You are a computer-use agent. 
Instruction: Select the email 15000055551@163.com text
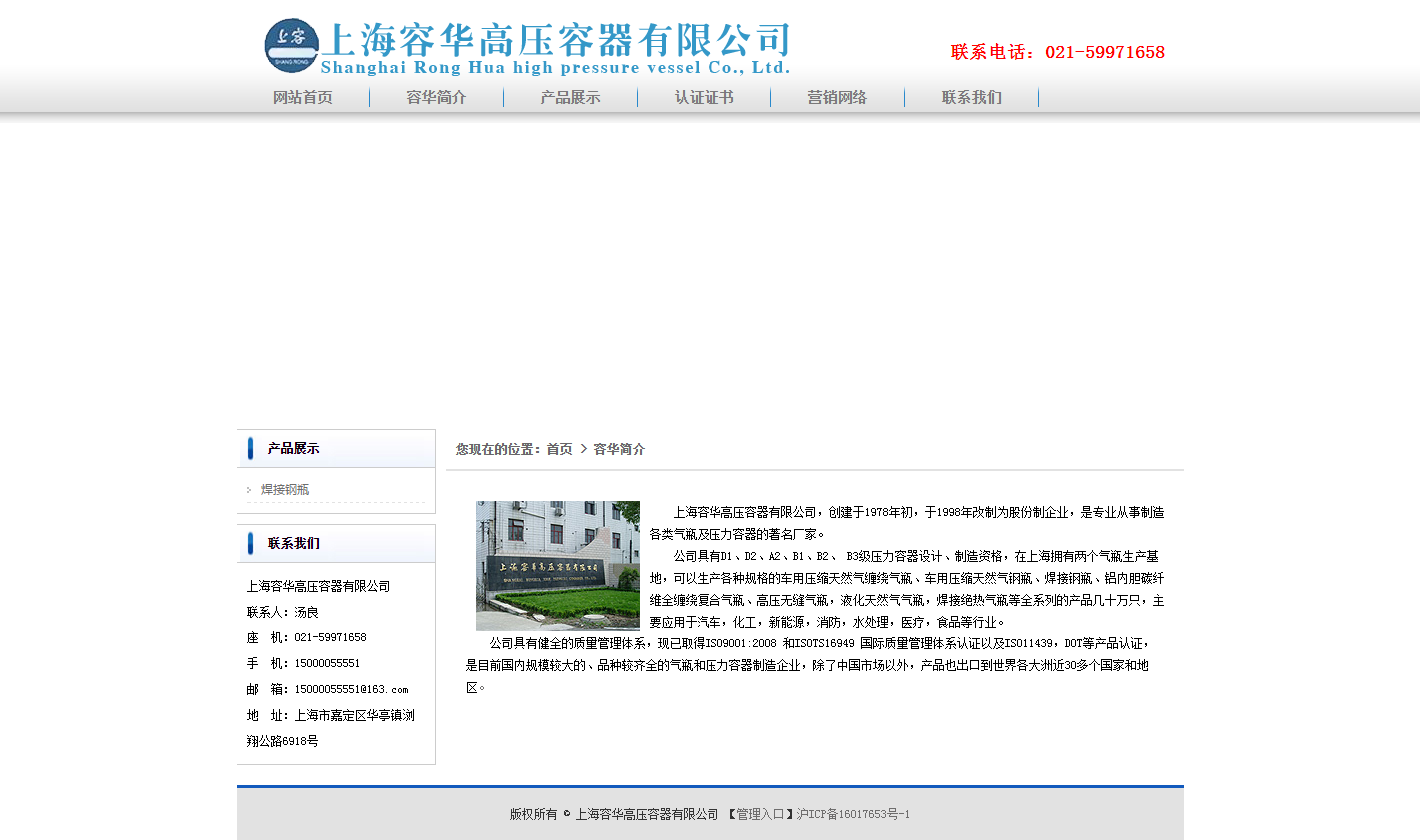(351, 690)
